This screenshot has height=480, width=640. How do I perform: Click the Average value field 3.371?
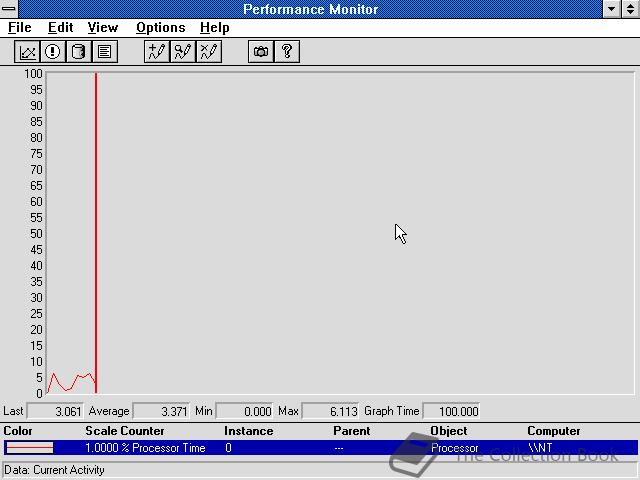pyautogui.click(x=161, y=411)
